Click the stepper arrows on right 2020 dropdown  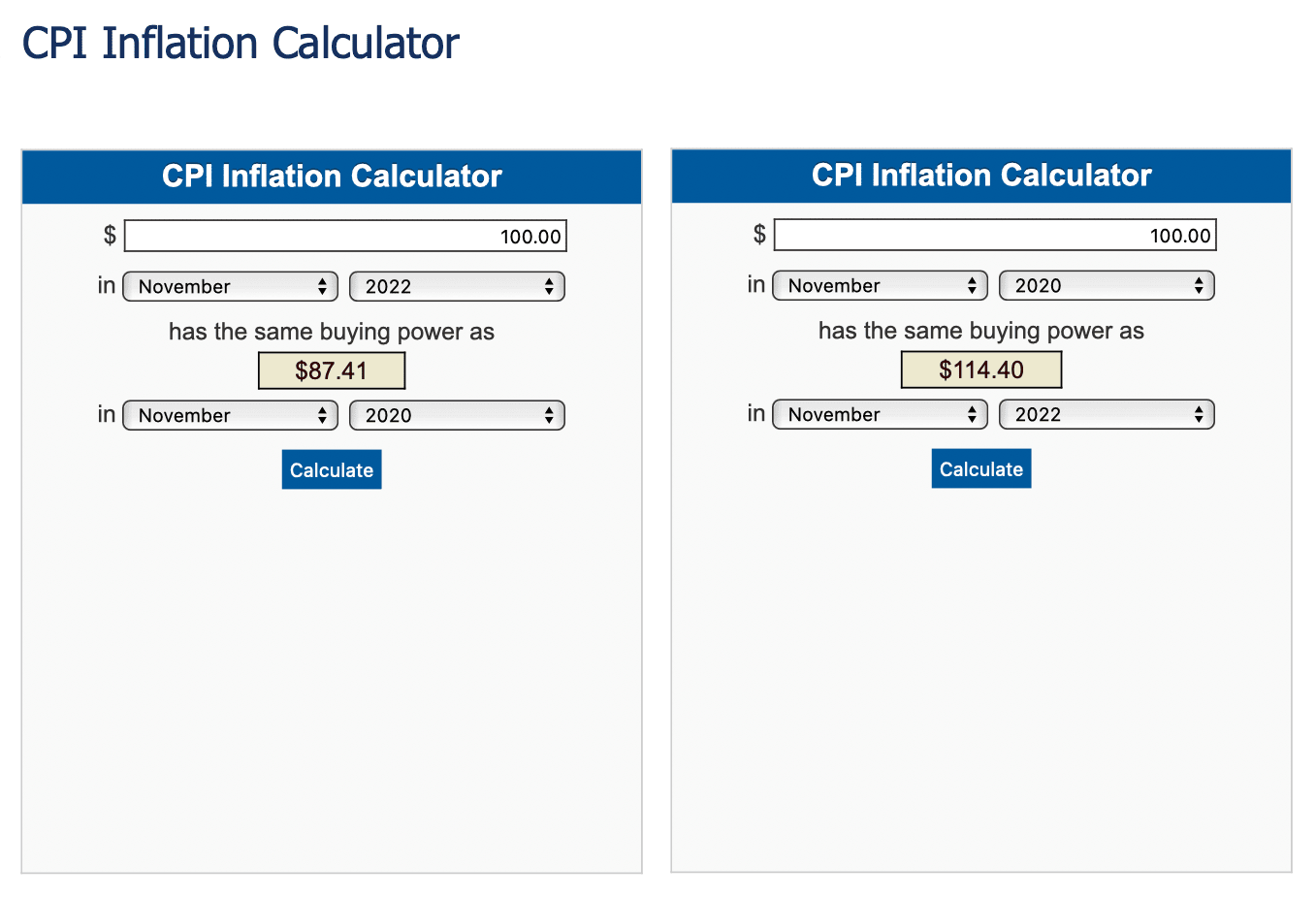[x=1200, y=285]
